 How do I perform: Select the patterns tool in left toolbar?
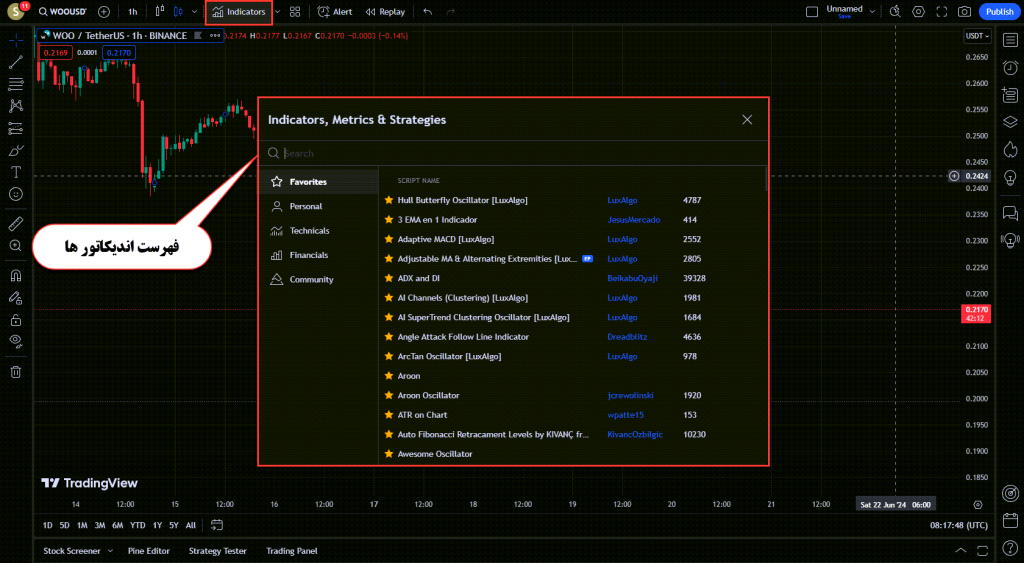(16, 106)
